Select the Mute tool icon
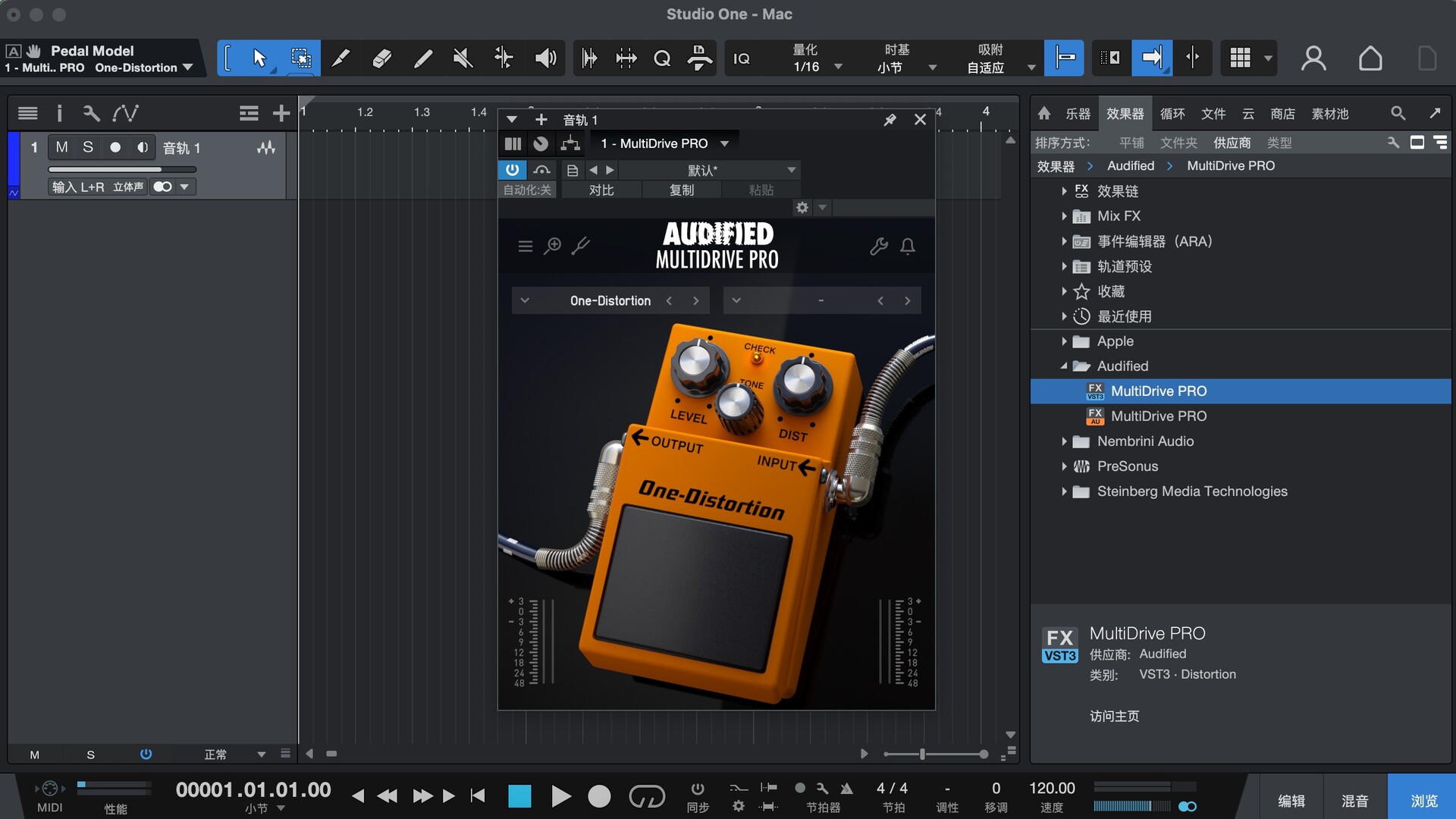 click(463, 58)
